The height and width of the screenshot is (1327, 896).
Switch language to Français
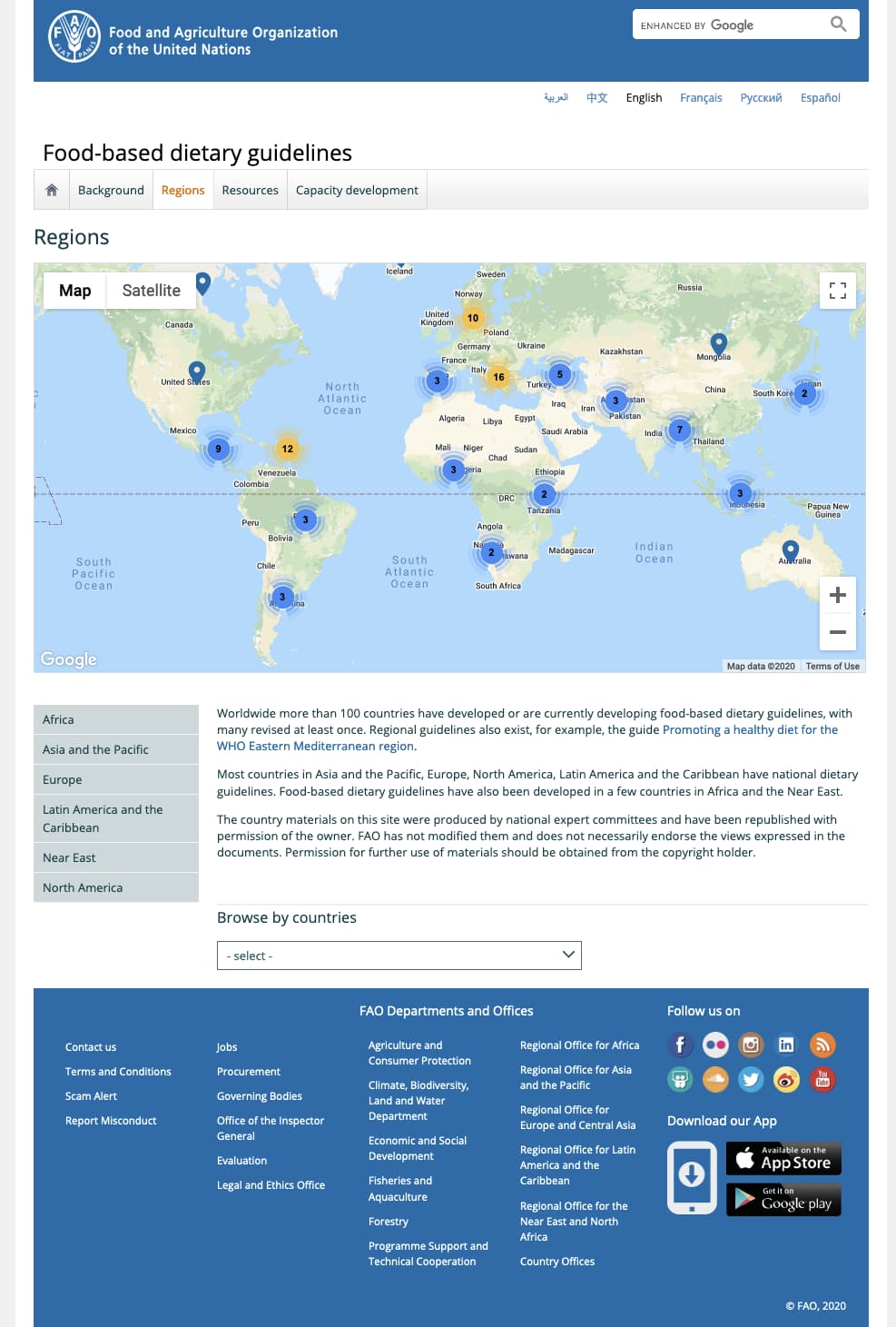(701, 98)
